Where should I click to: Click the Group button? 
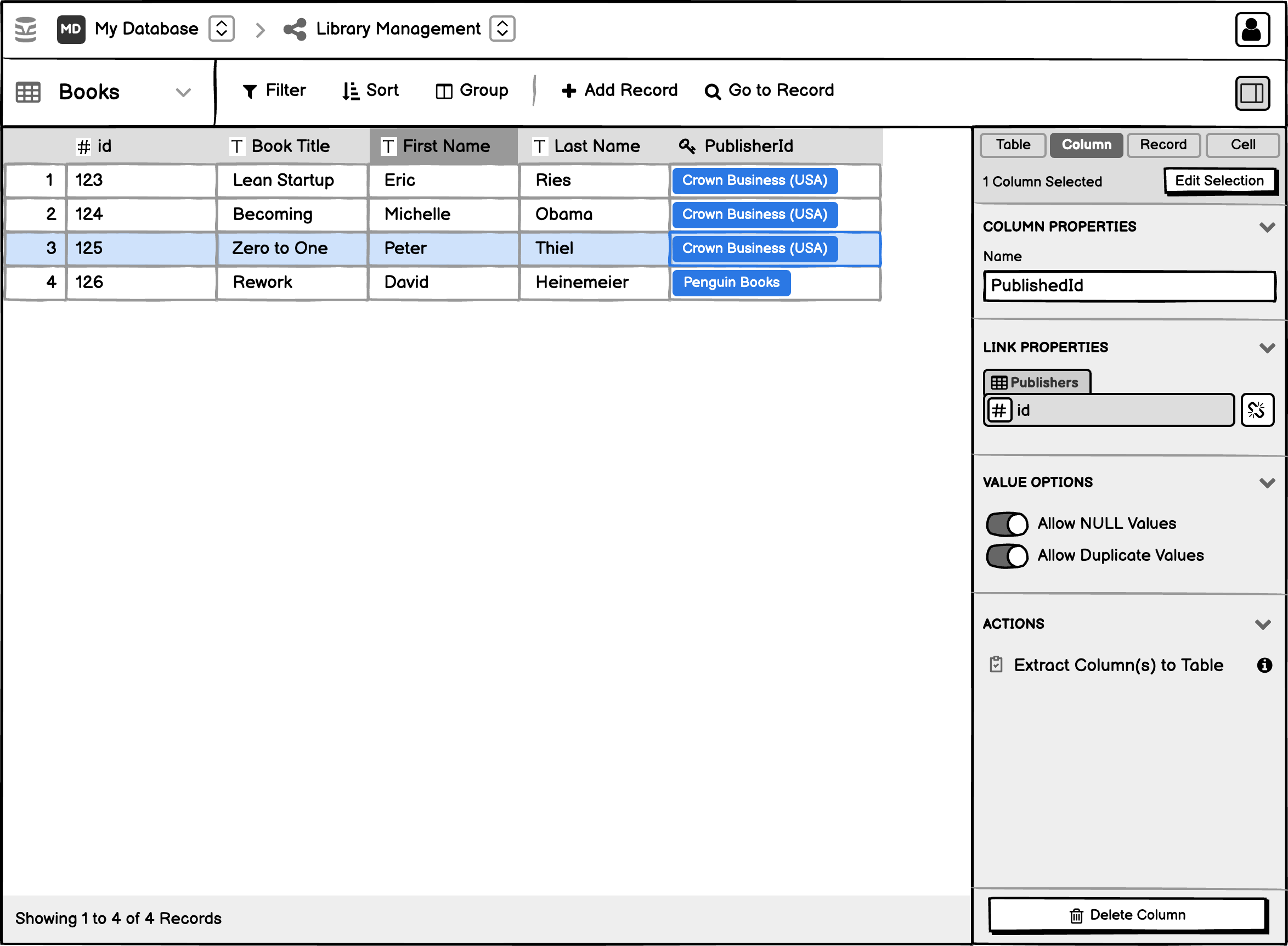[472, 91]
